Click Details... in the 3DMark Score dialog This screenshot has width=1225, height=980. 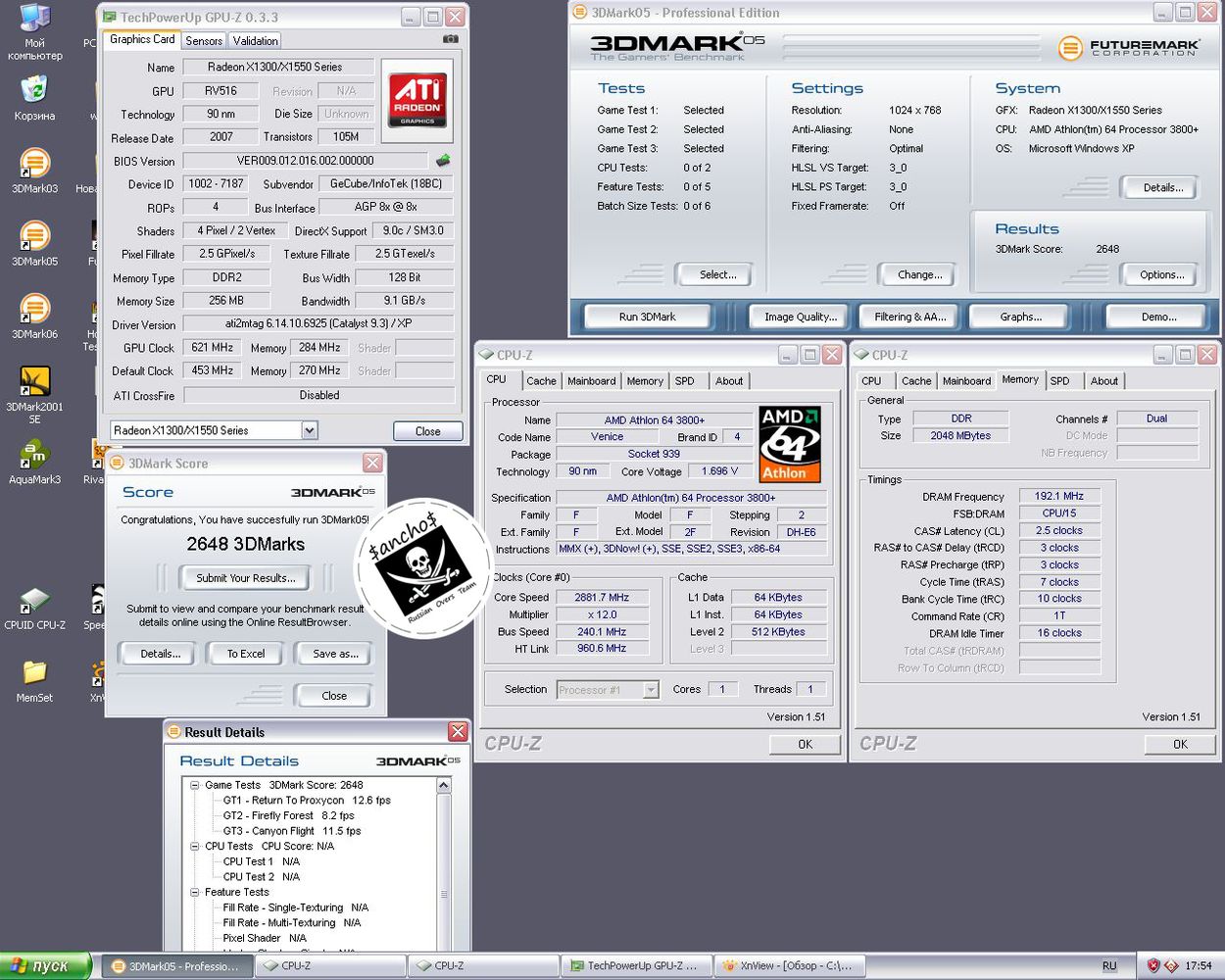click(160, 654)
